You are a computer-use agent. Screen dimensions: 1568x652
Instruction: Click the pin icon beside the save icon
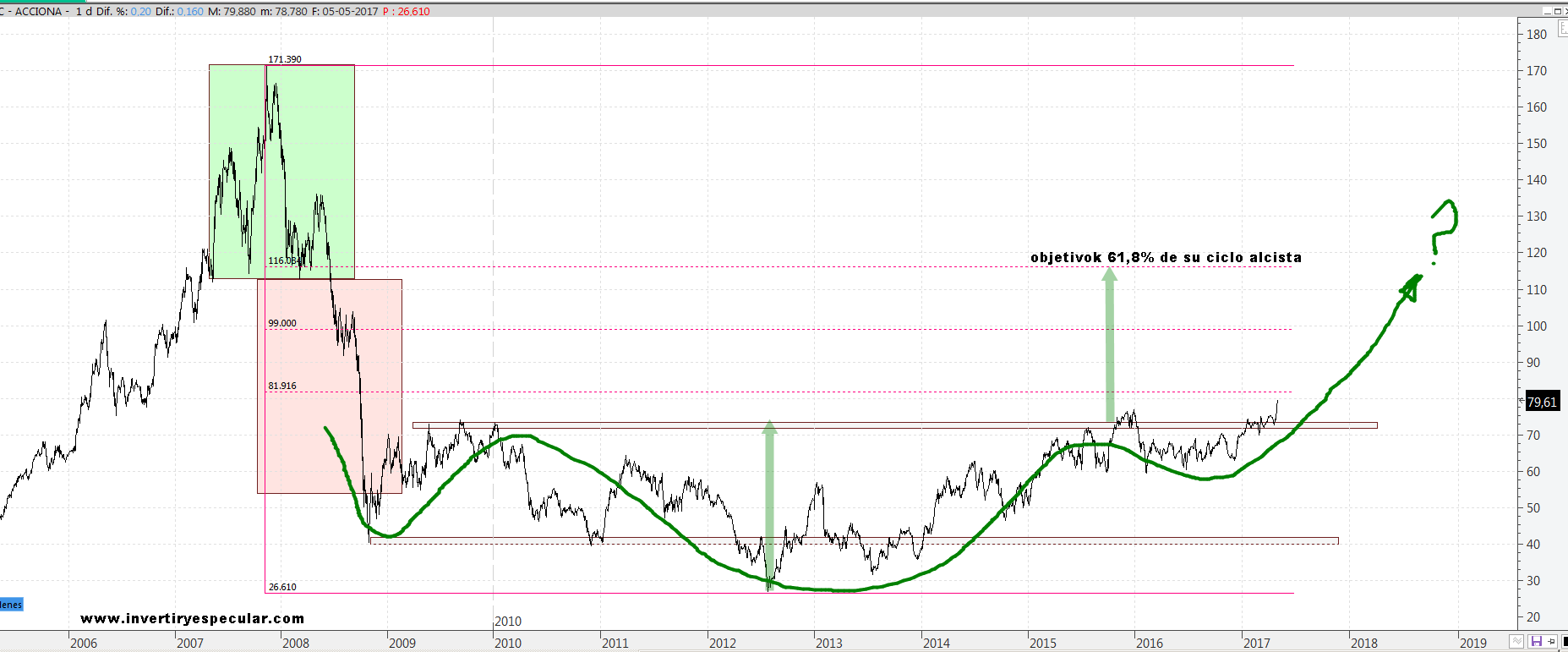(x=1550, y=642)
